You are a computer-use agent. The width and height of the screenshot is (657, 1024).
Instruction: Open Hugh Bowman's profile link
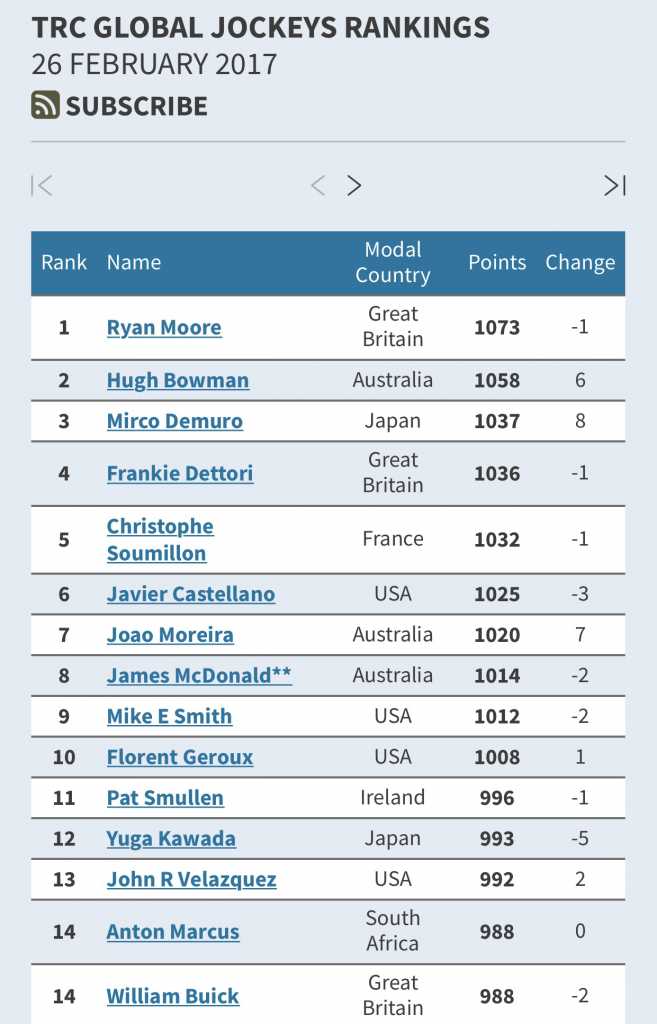178,380
